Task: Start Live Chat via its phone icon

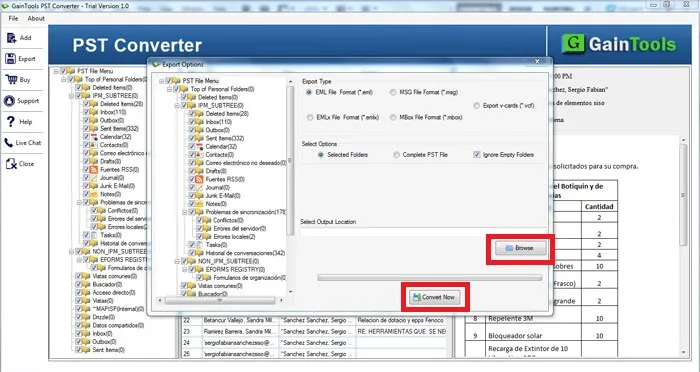Action: pos(9,143)
